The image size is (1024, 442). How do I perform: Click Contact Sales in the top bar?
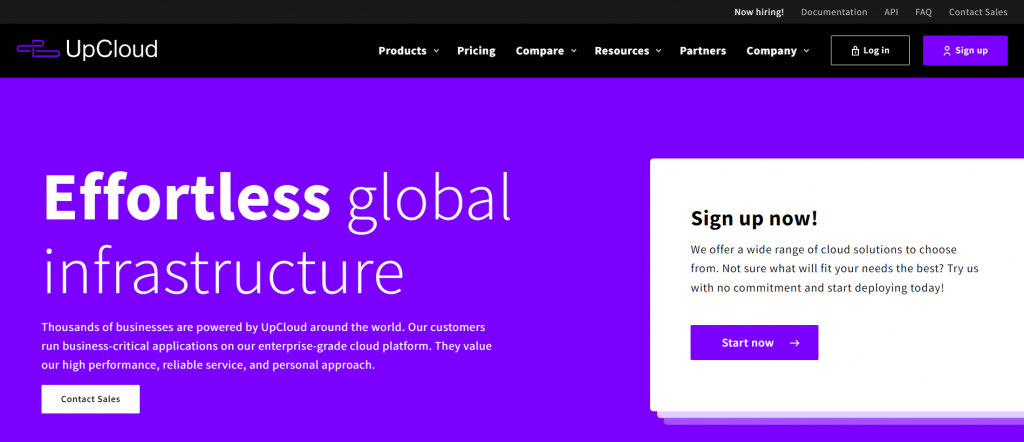[x=978, y=12]
